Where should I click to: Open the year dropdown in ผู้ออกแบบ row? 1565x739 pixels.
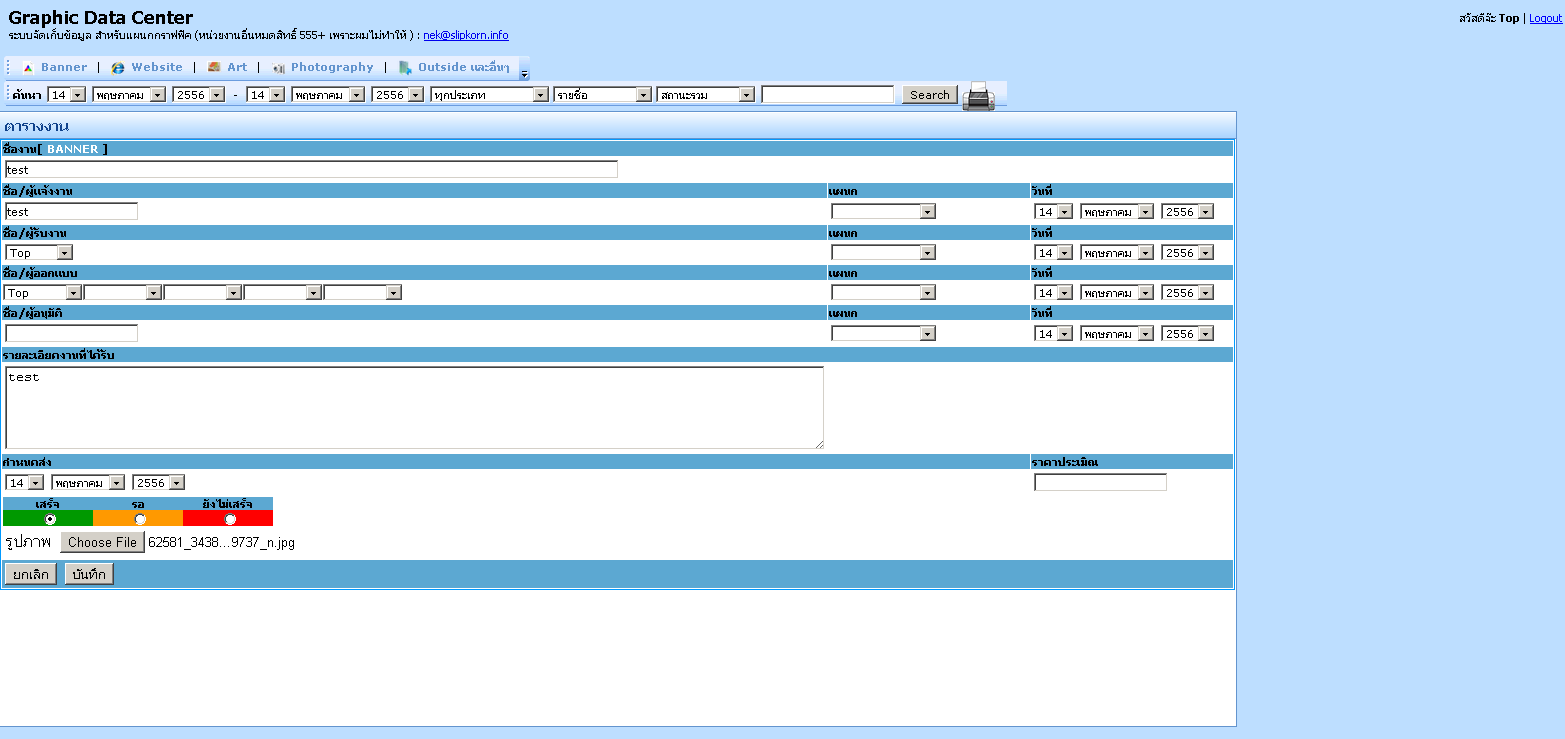1187,293
